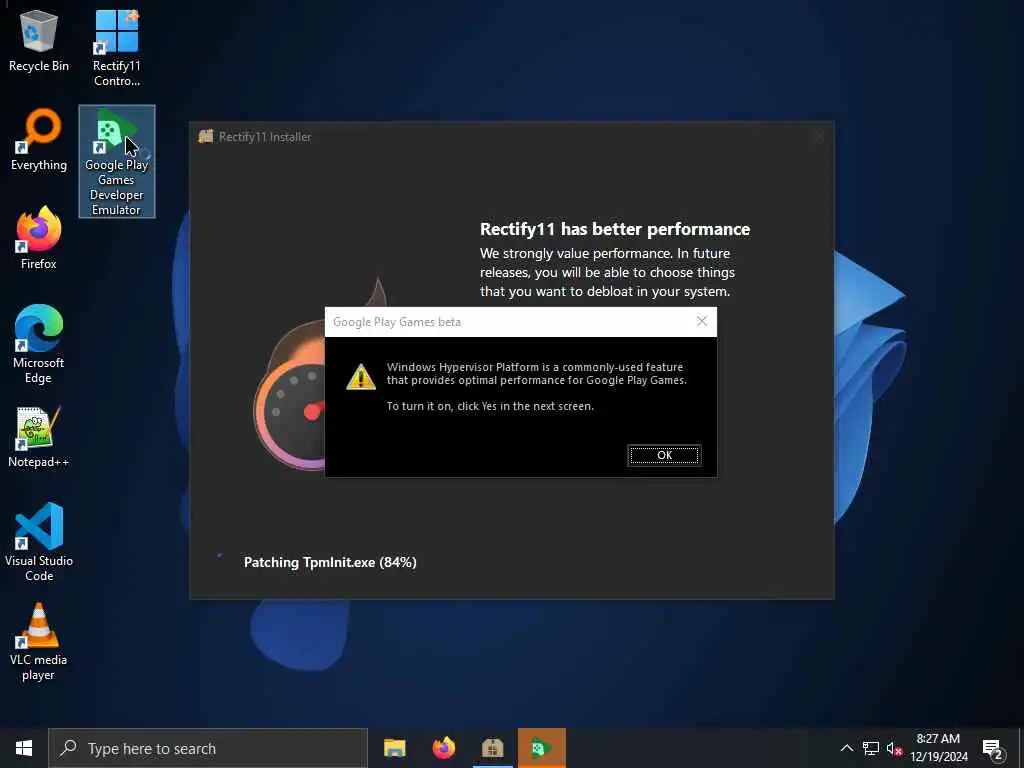Select the Microsoft Edge desktop shortcut
This screenshot has width=1024, height=768.
(x=39, y=344)
